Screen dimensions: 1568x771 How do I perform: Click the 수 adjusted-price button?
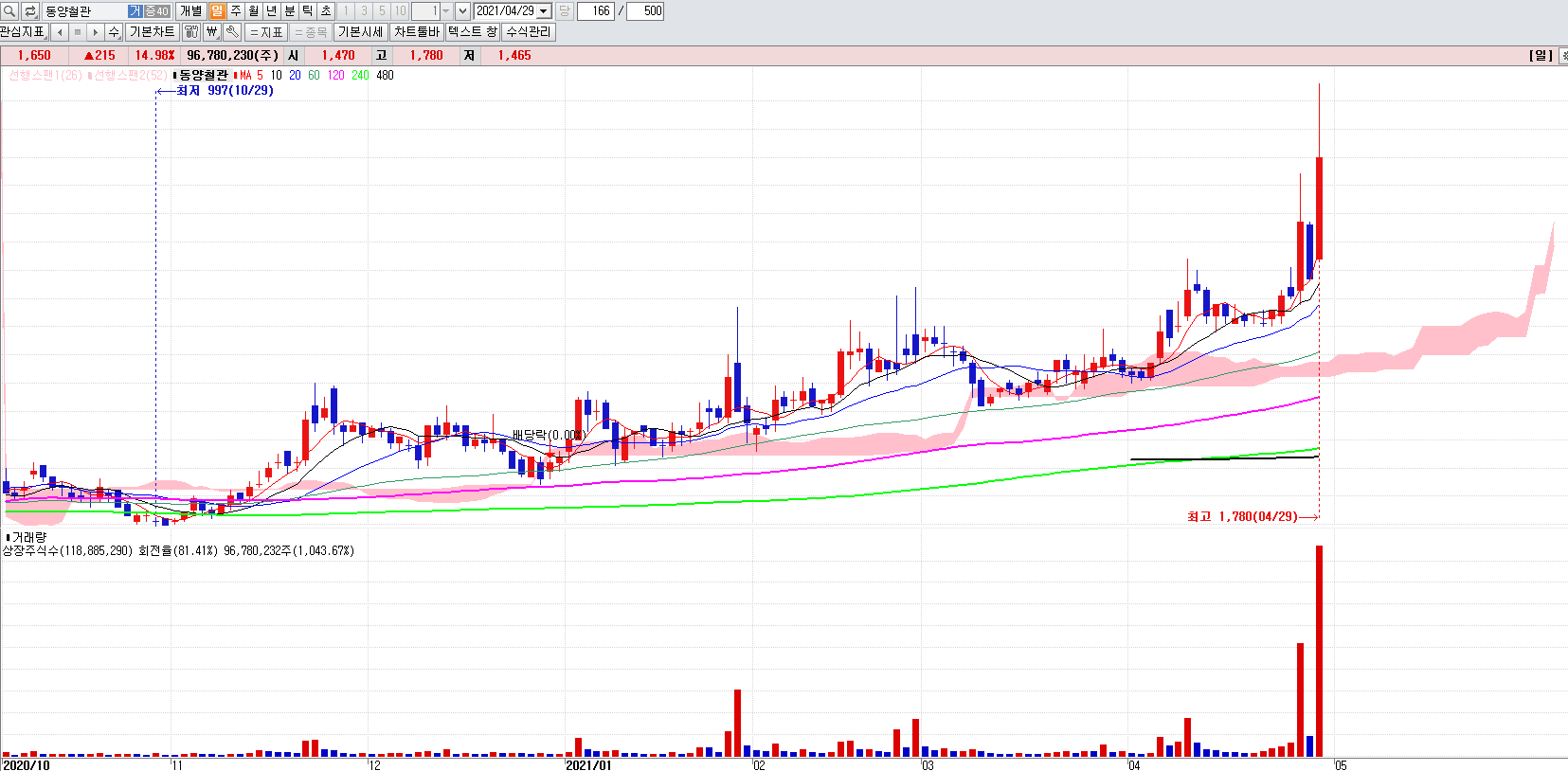click(114, 32)
